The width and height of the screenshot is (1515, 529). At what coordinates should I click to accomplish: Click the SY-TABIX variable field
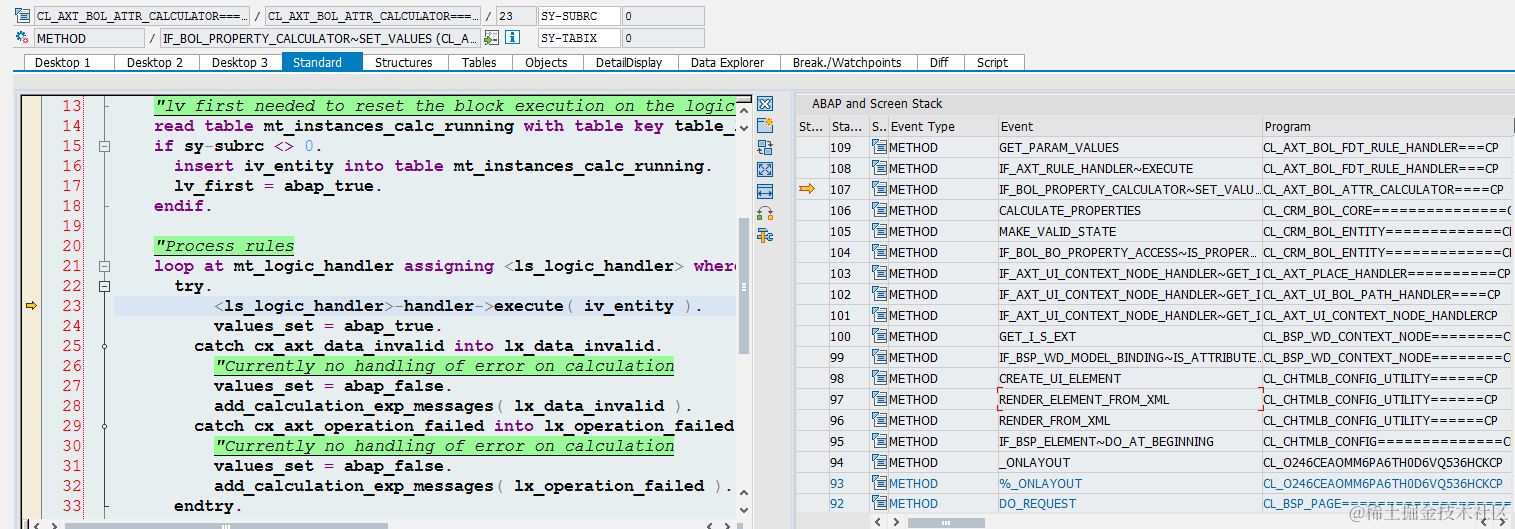click(x=578, y=38)
